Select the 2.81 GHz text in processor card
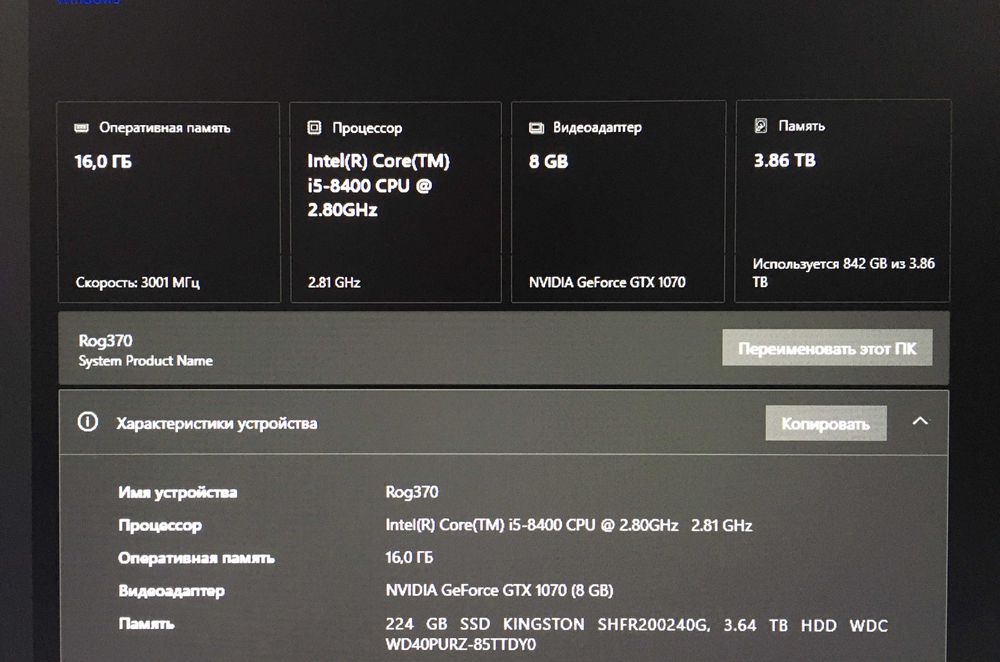 point(334,282)
